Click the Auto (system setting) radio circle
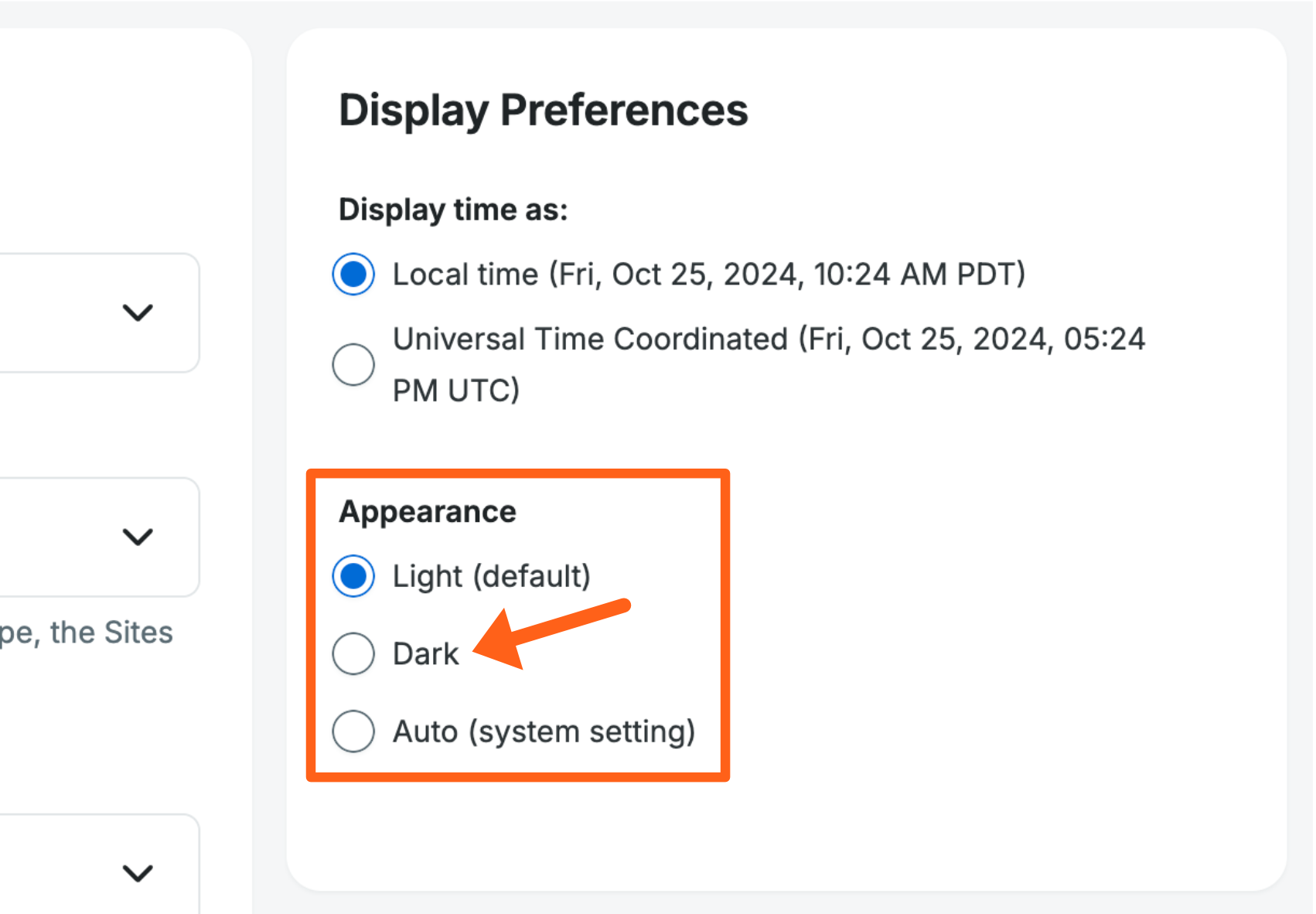The width and height of the screenshot is (1316, 914). 353,732
